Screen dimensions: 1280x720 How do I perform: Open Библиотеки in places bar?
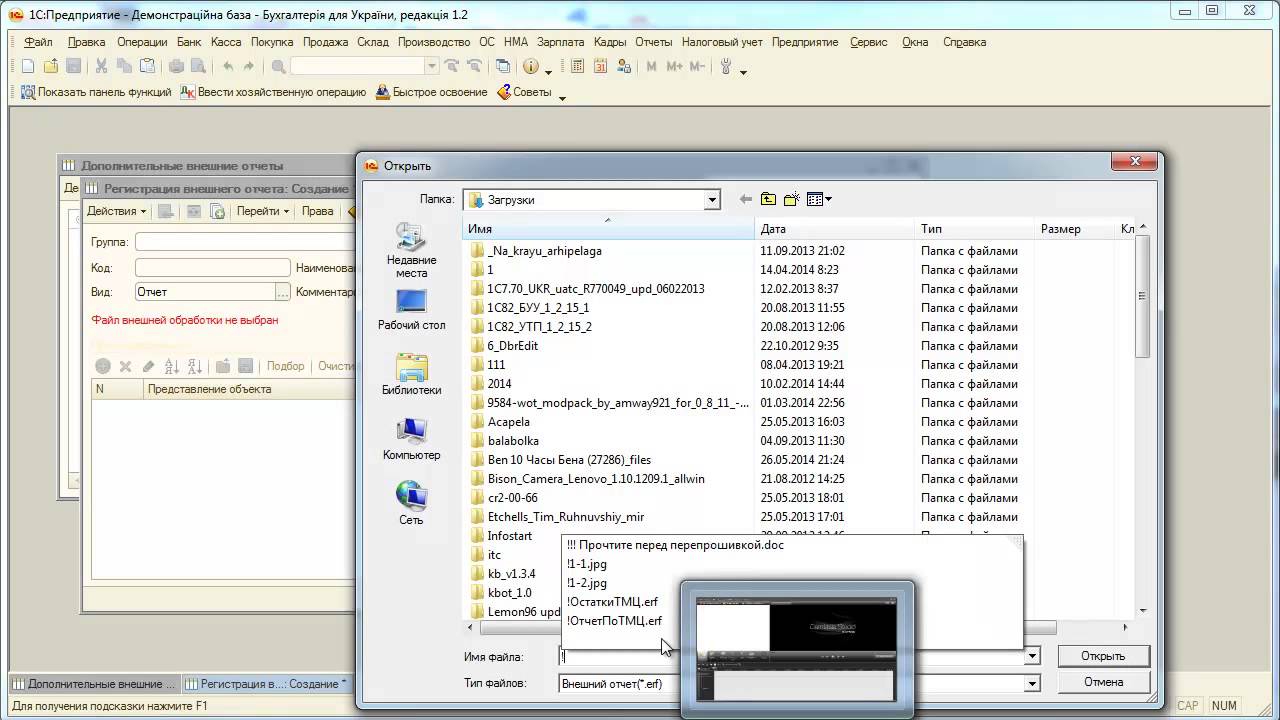tap(411, 375)
